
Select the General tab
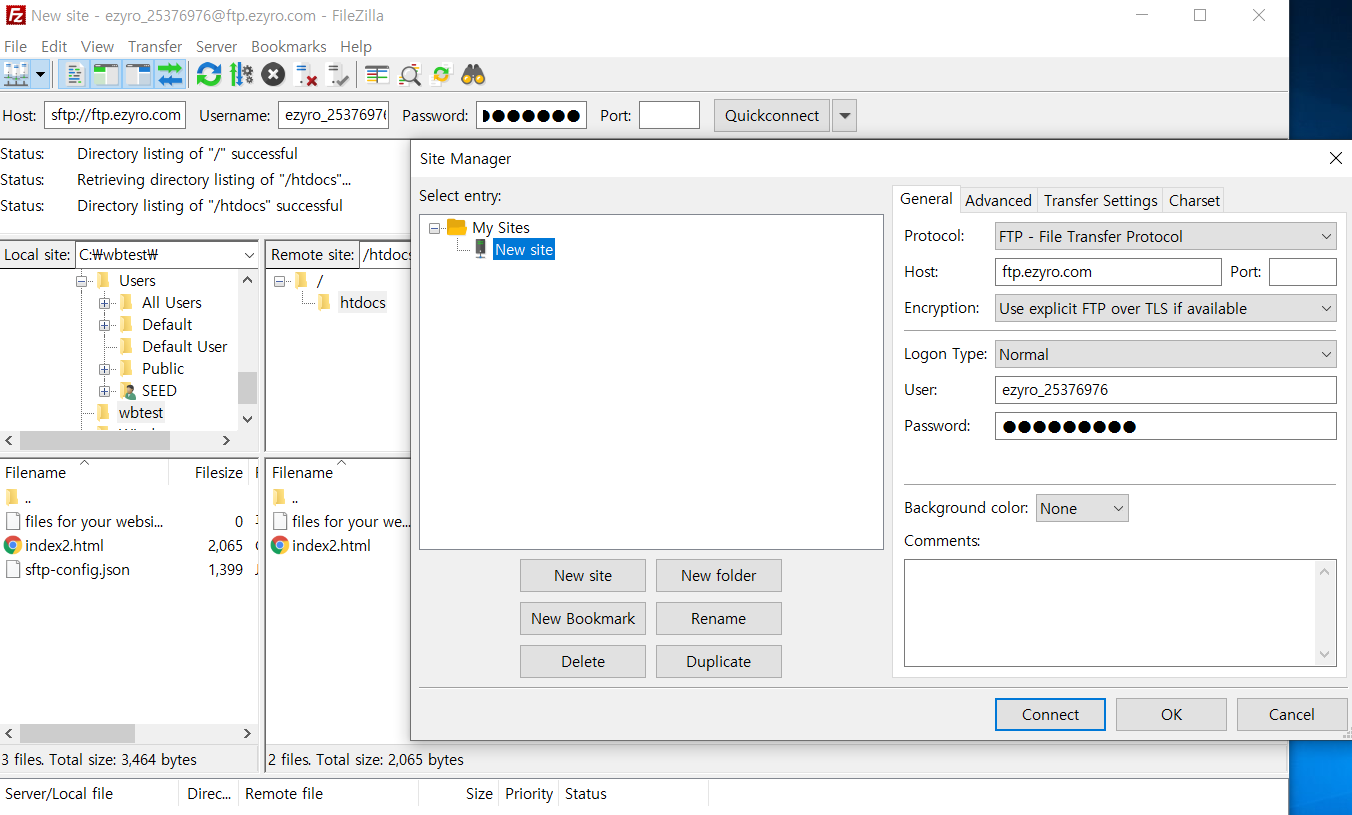(x=926, y=198)
